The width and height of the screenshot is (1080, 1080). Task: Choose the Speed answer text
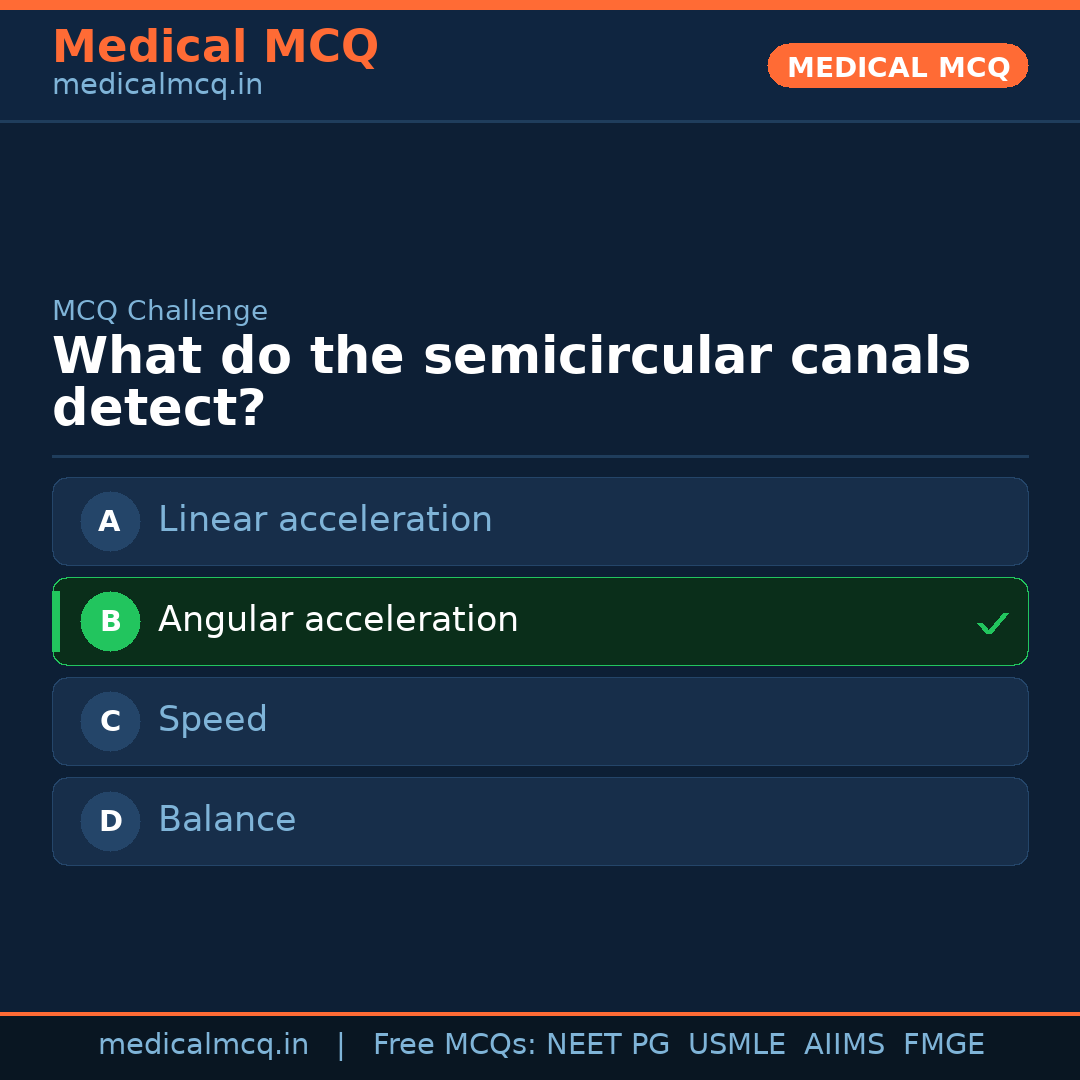pos(213,720)
